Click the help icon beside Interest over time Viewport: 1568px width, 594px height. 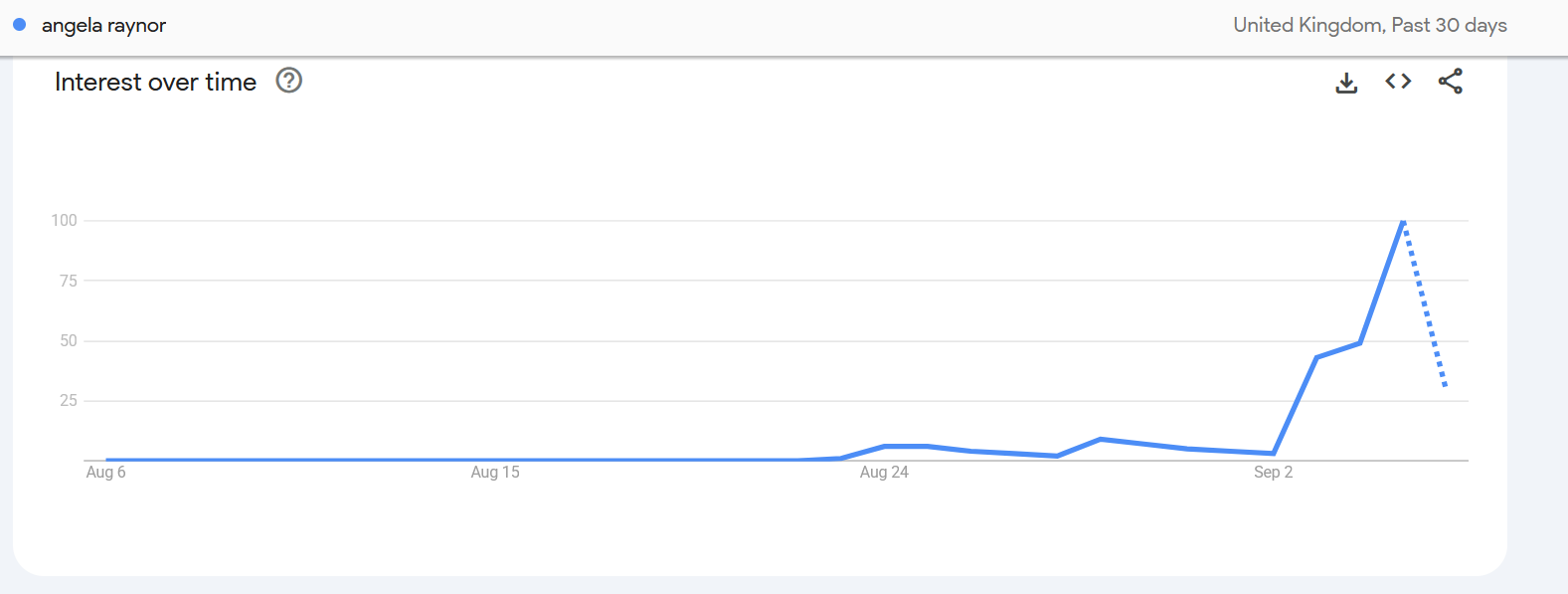click(x=288, y=81)
